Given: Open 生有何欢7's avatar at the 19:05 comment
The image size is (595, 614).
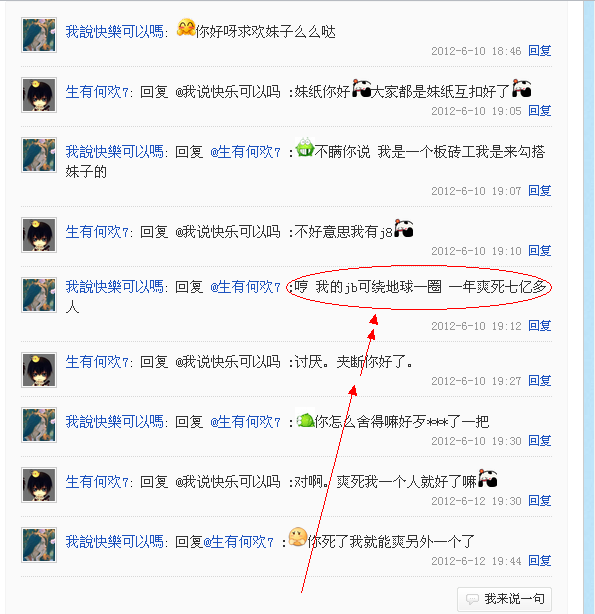Looking at the screenshot, I should click(39, 95).
